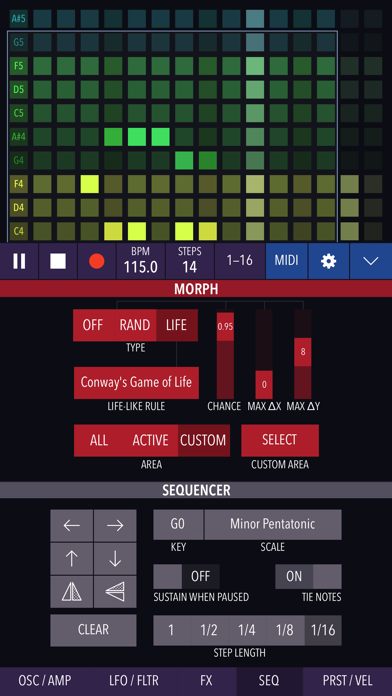
Task: Flip pattern horizontally with mirror icon
Action: pos(71,592)
